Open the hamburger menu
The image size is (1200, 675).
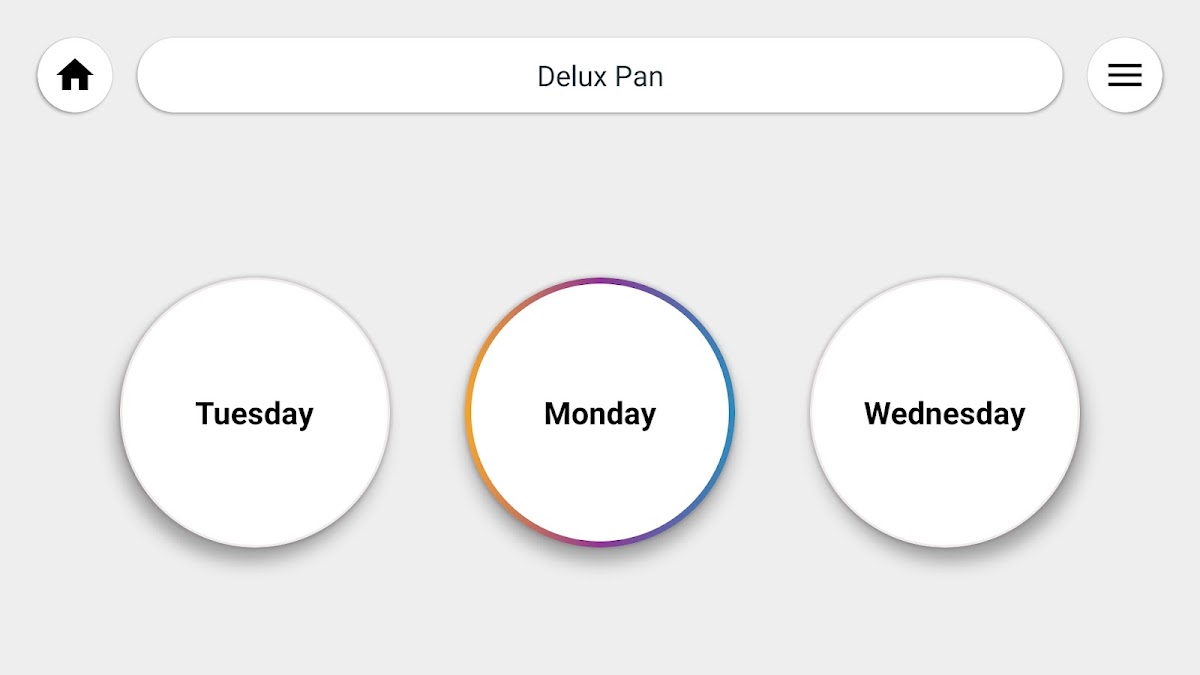(x=1124, y=75)
